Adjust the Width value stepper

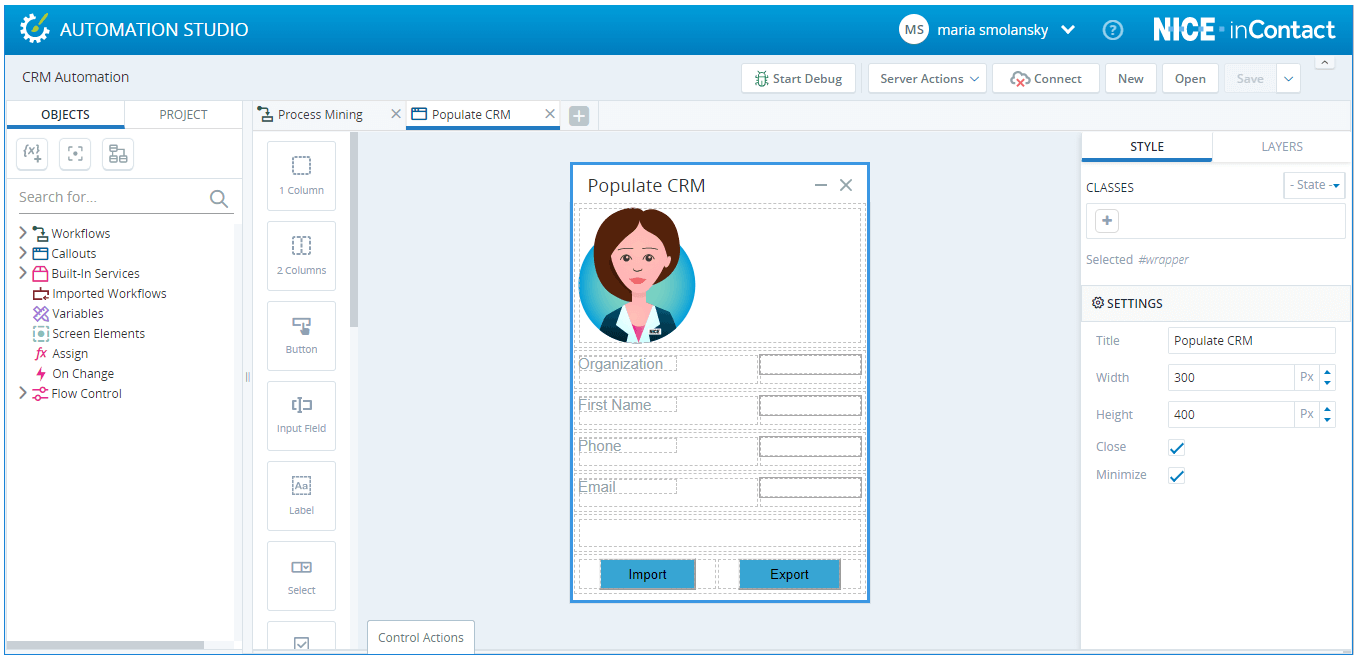tap(1327, 378)
